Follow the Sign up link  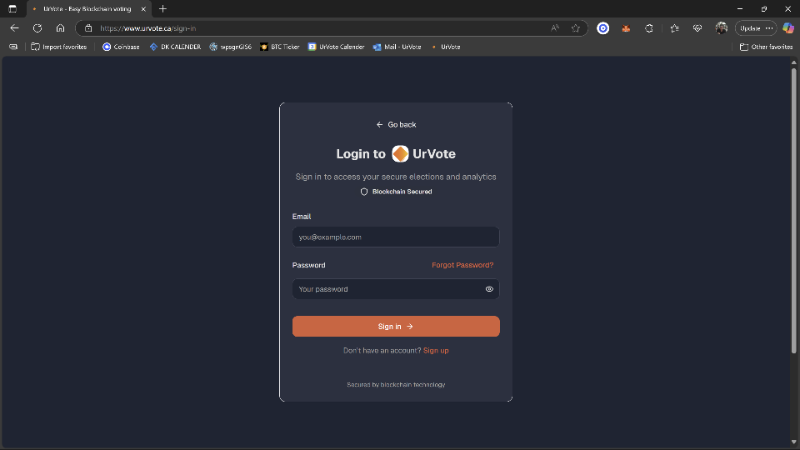(436, 350)
